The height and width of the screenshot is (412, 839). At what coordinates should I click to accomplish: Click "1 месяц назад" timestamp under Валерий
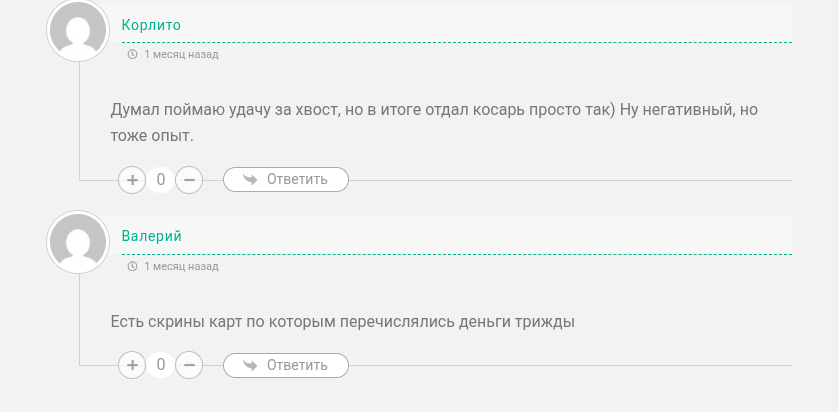pyautogui.click(x=181, y=267)
